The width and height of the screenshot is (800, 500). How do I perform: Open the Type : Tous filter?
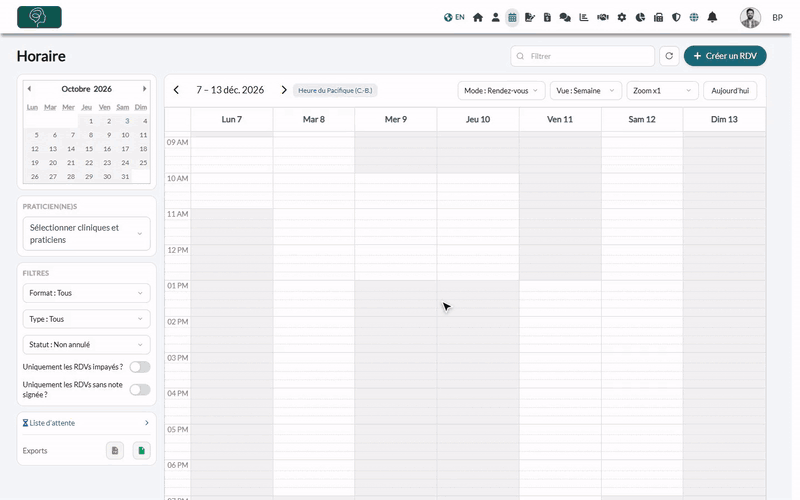(86, 319)
